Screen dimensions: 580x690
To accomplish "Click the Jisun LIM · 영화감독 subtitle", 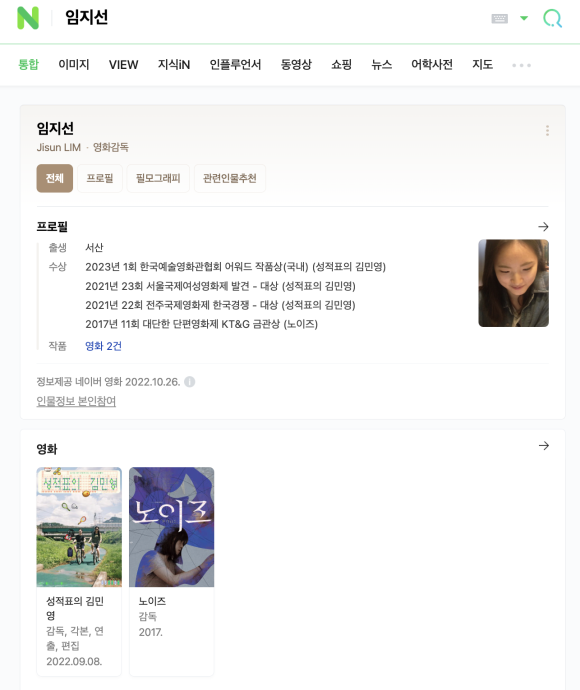I will [x=82, y=147].
